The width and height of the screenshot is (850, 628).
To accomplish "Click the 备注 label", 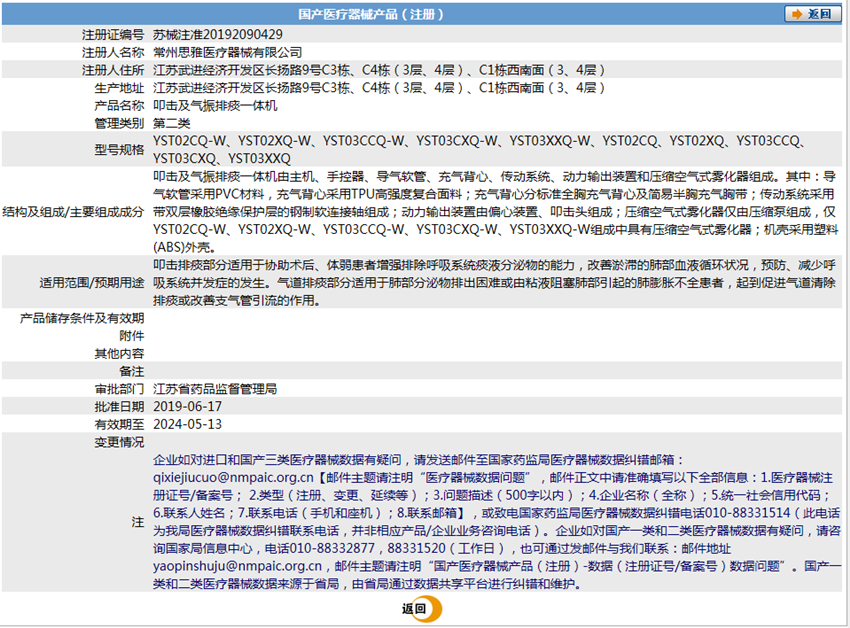I will [x=132, y=371].
